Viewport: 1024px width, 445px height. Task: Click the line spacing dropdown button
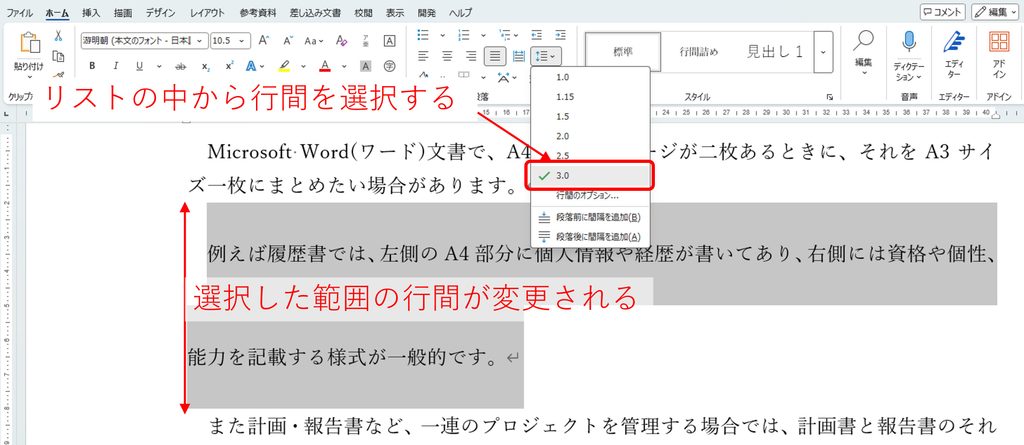[545, 56]
